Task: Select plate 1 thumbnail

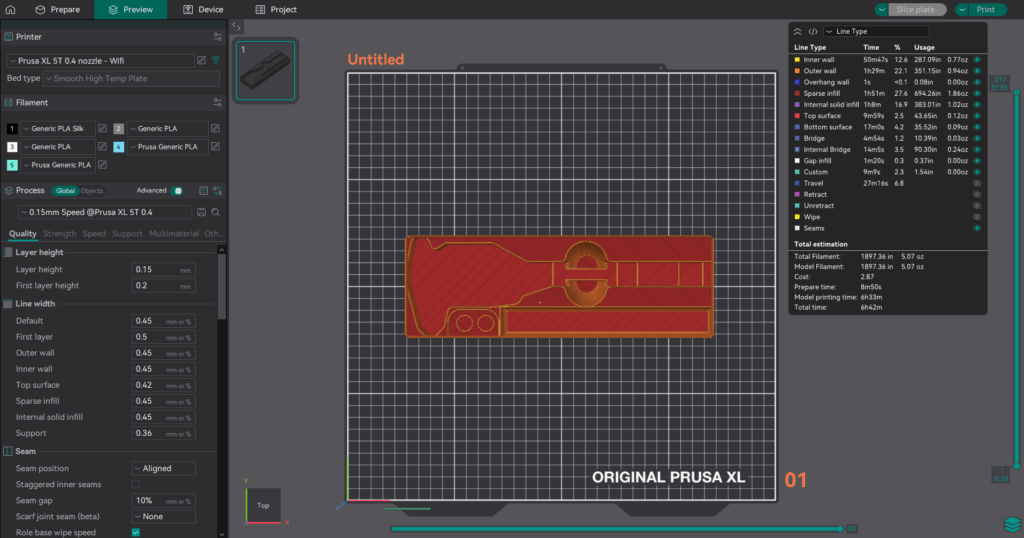Action: coord(265,70)
